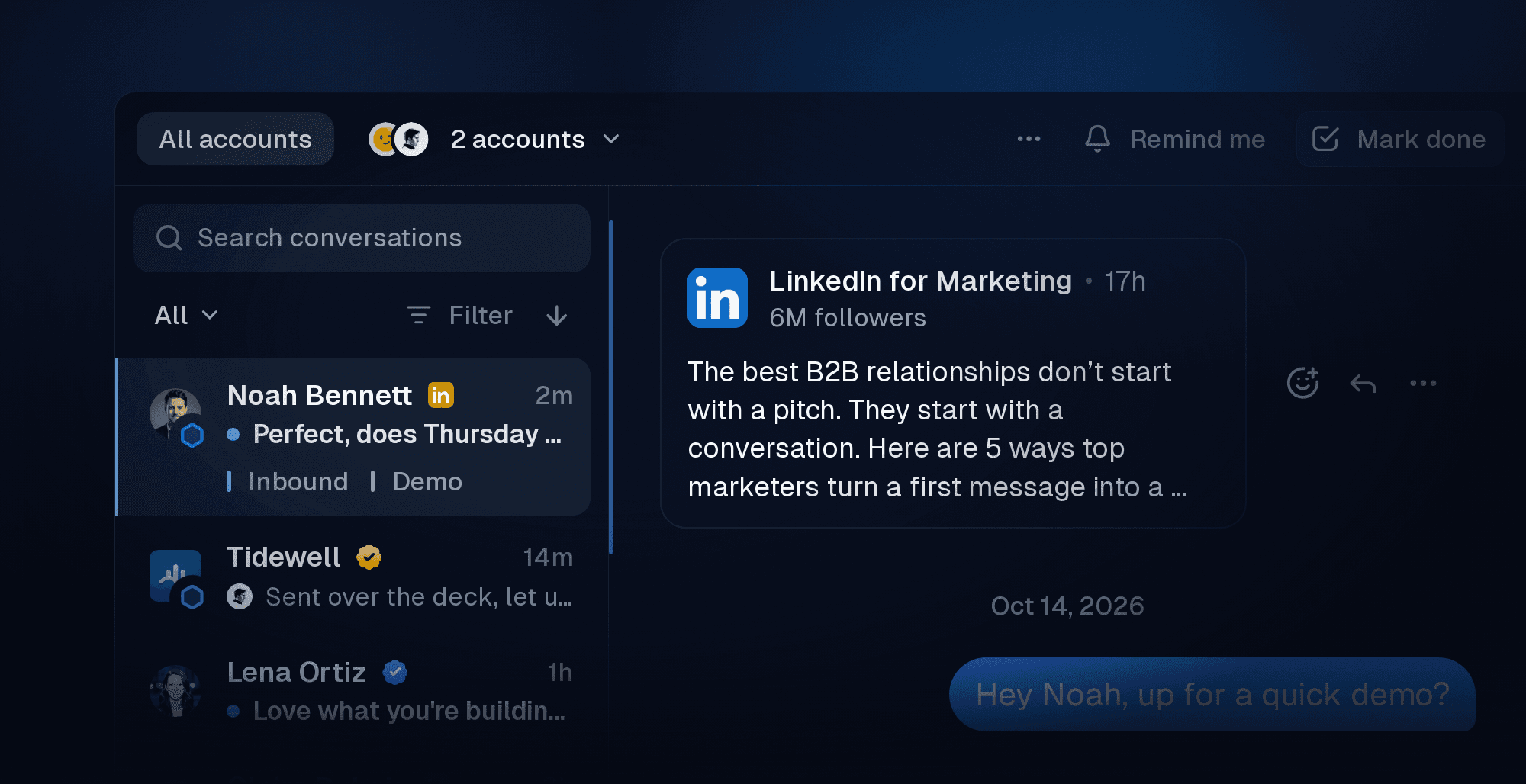Click Noah Bennett's avatar
Screen dimensions: 1526x784
[176, 416]
